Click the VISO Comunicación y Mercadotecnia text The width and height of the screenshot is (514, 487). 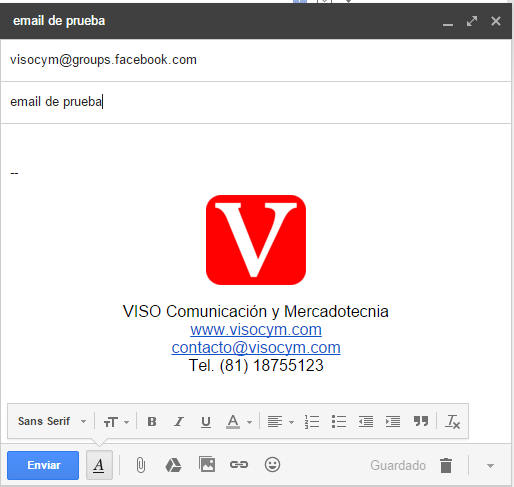[x=256, y=312]
